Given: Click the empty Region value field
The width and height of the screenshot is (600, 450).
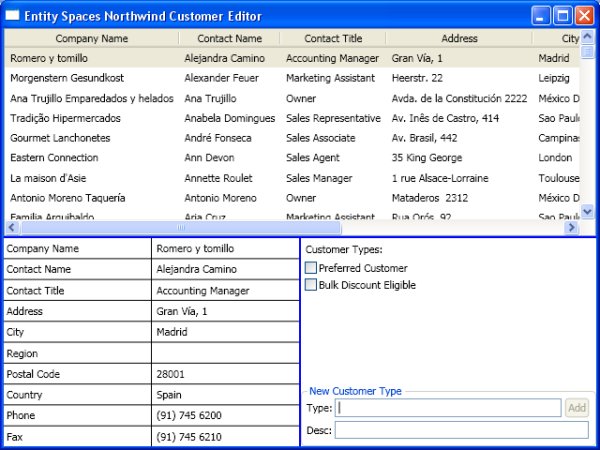Looking at the screenshot, I should (225, 353).
